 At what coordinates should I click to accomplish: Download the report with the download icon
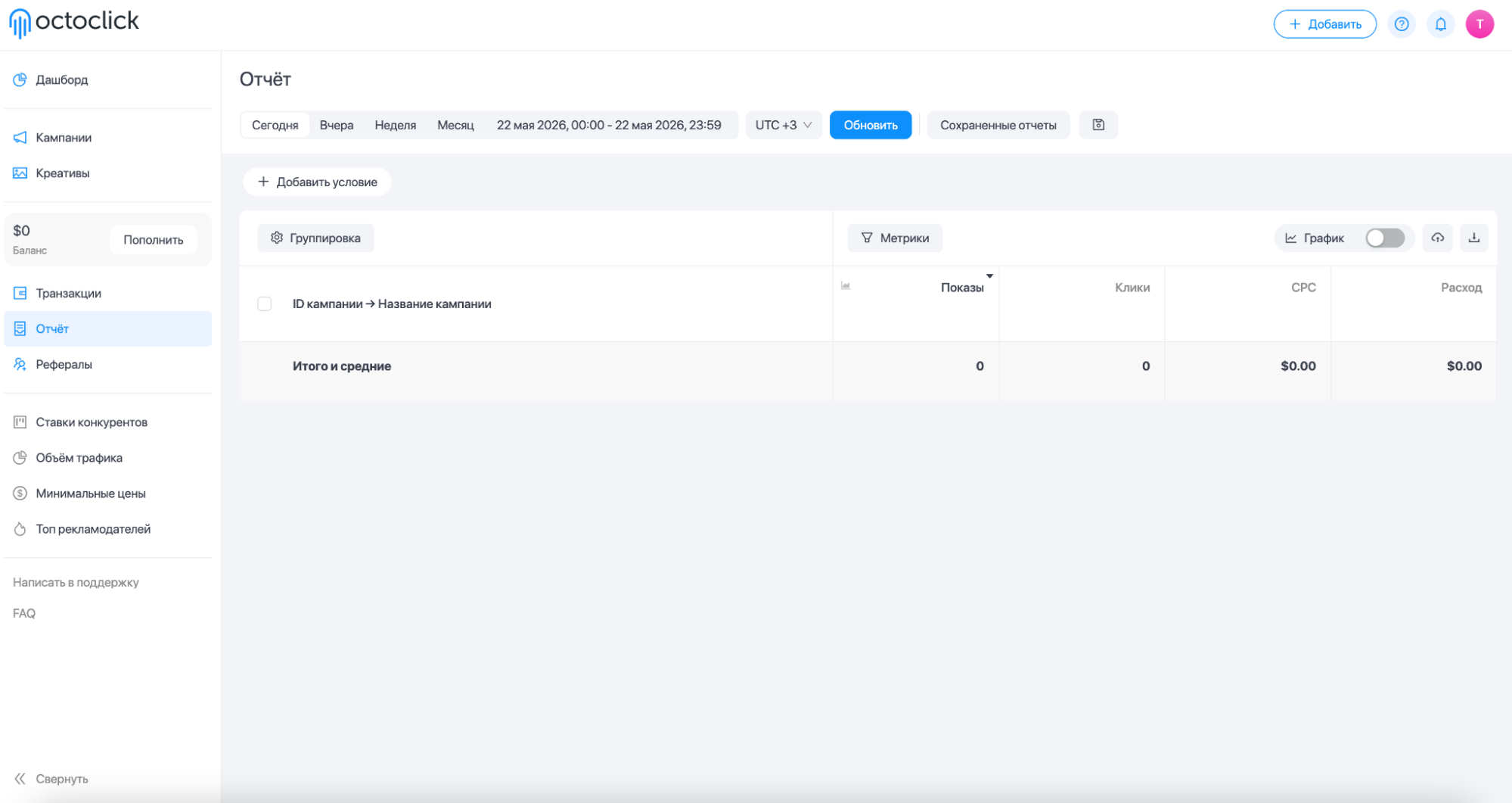point(1473,238)
